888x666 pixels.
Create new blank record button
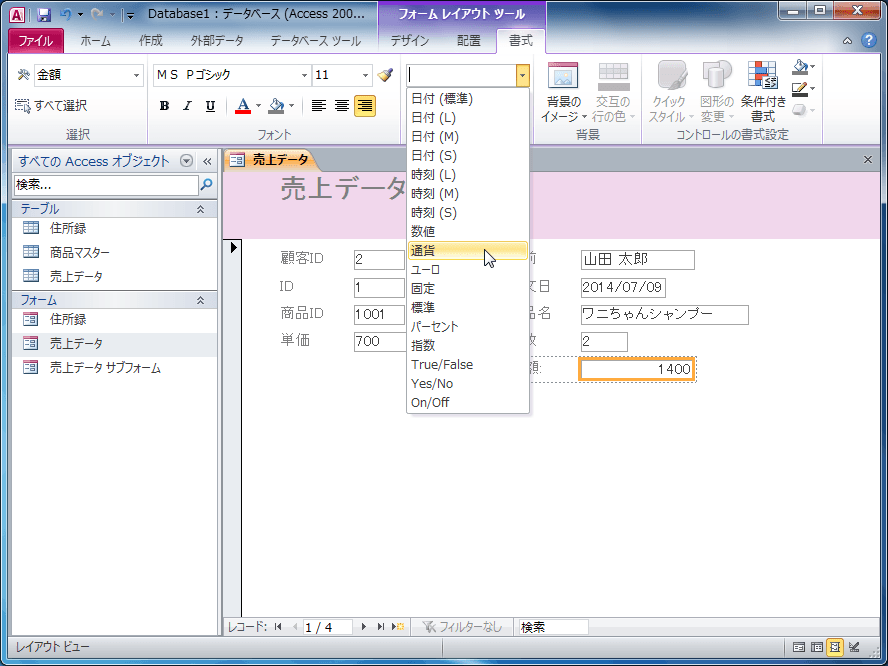tap(399, 627)
